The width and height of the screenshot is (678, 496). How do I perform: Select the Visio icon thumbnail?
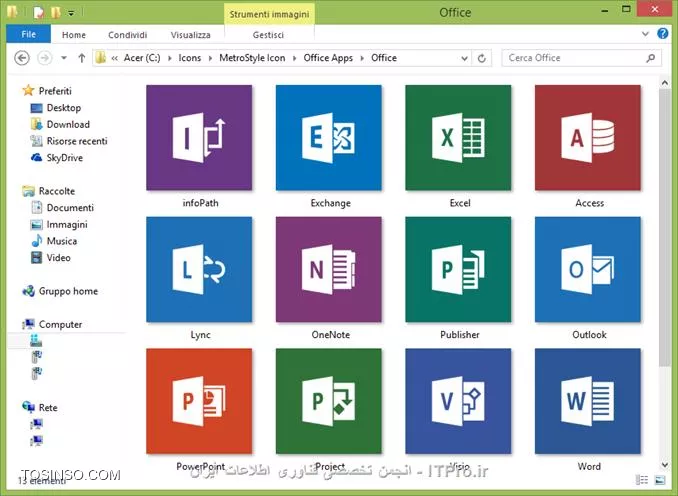(458, 401)
